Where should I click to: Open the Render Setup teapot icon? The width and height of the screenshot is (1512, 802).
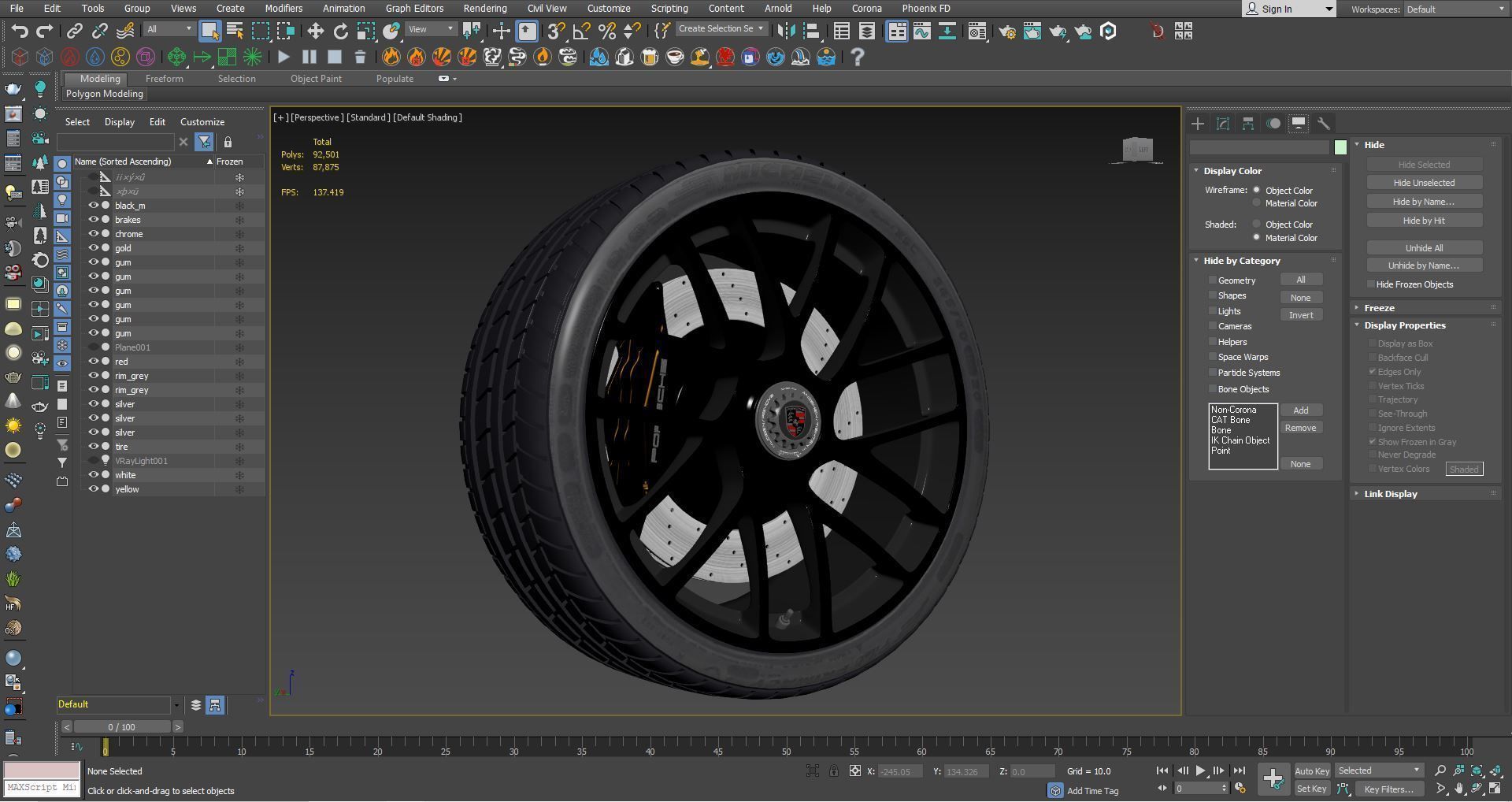[1007, 31]
